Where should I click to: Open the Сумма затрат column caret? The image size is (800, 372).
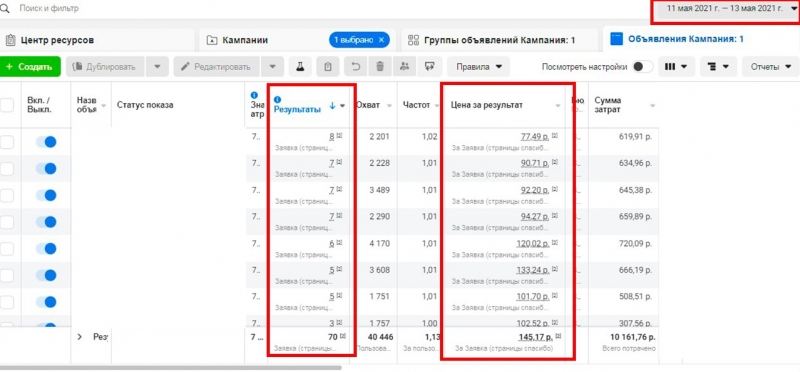pyautogui.click(x=653, y=106)
